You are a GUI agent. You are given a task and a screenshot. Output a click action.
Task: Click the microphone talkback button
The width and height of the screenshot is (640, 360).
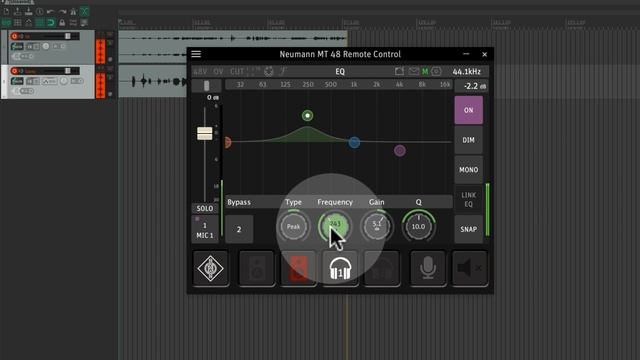(x=428, y=268)
